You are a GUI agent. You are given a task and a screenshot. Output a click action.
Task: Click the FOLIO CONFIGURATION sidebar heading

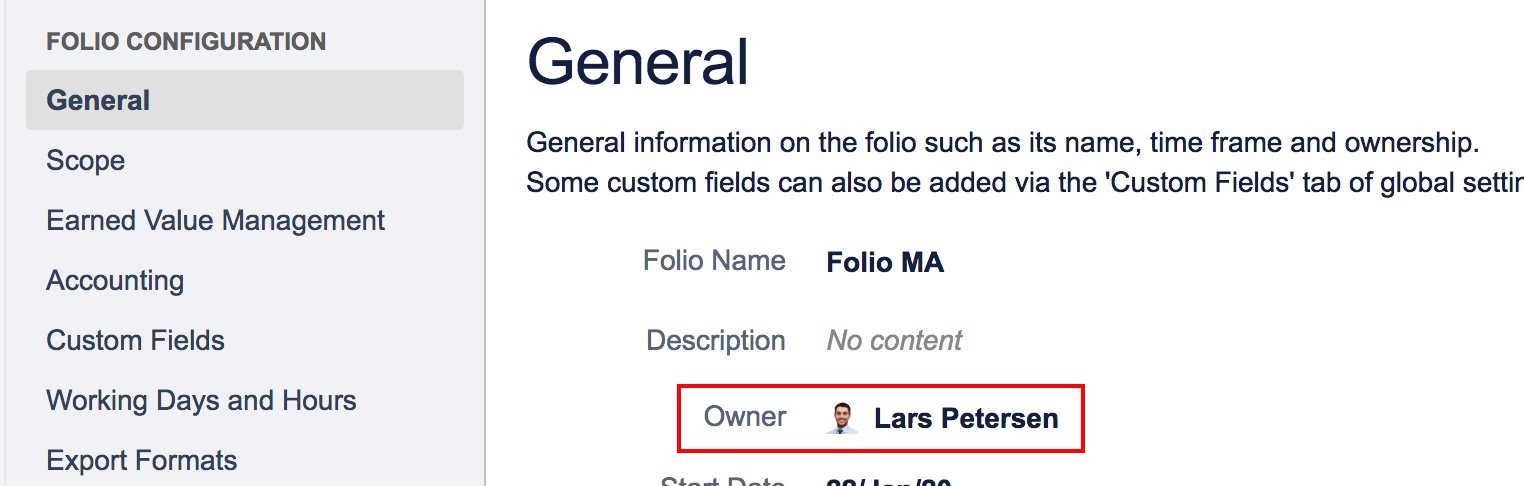[x=186, y=42]
